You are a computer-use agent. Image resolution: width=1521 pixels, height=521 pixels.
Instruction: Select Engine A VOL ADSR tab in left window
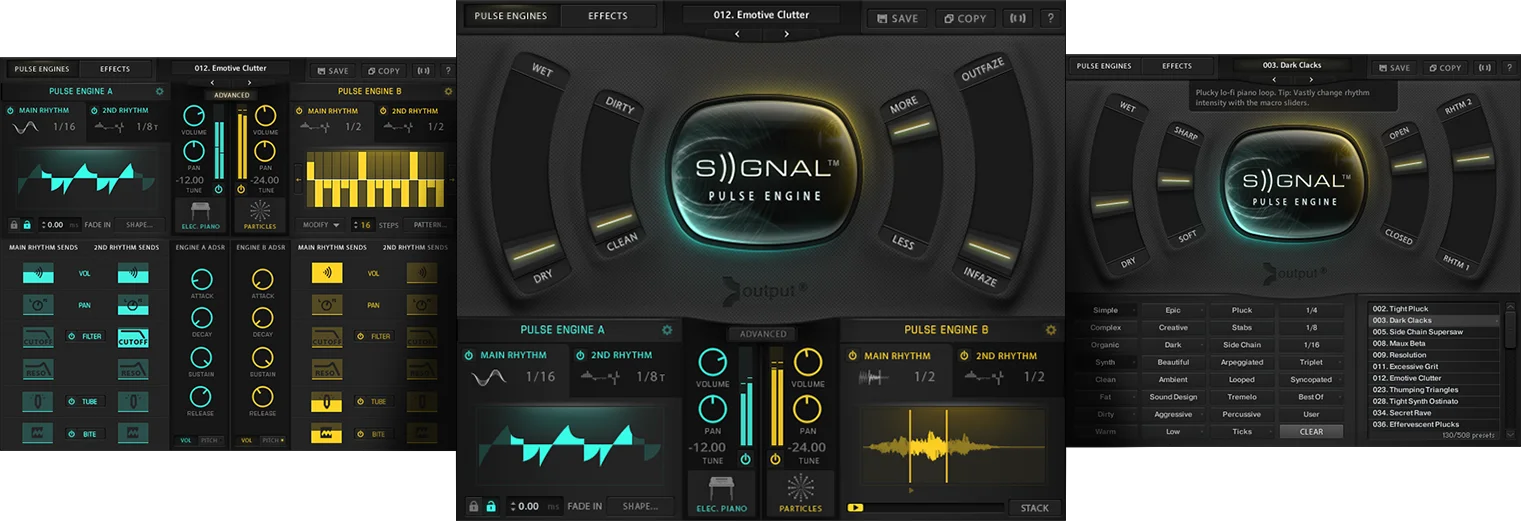point(186,440)
